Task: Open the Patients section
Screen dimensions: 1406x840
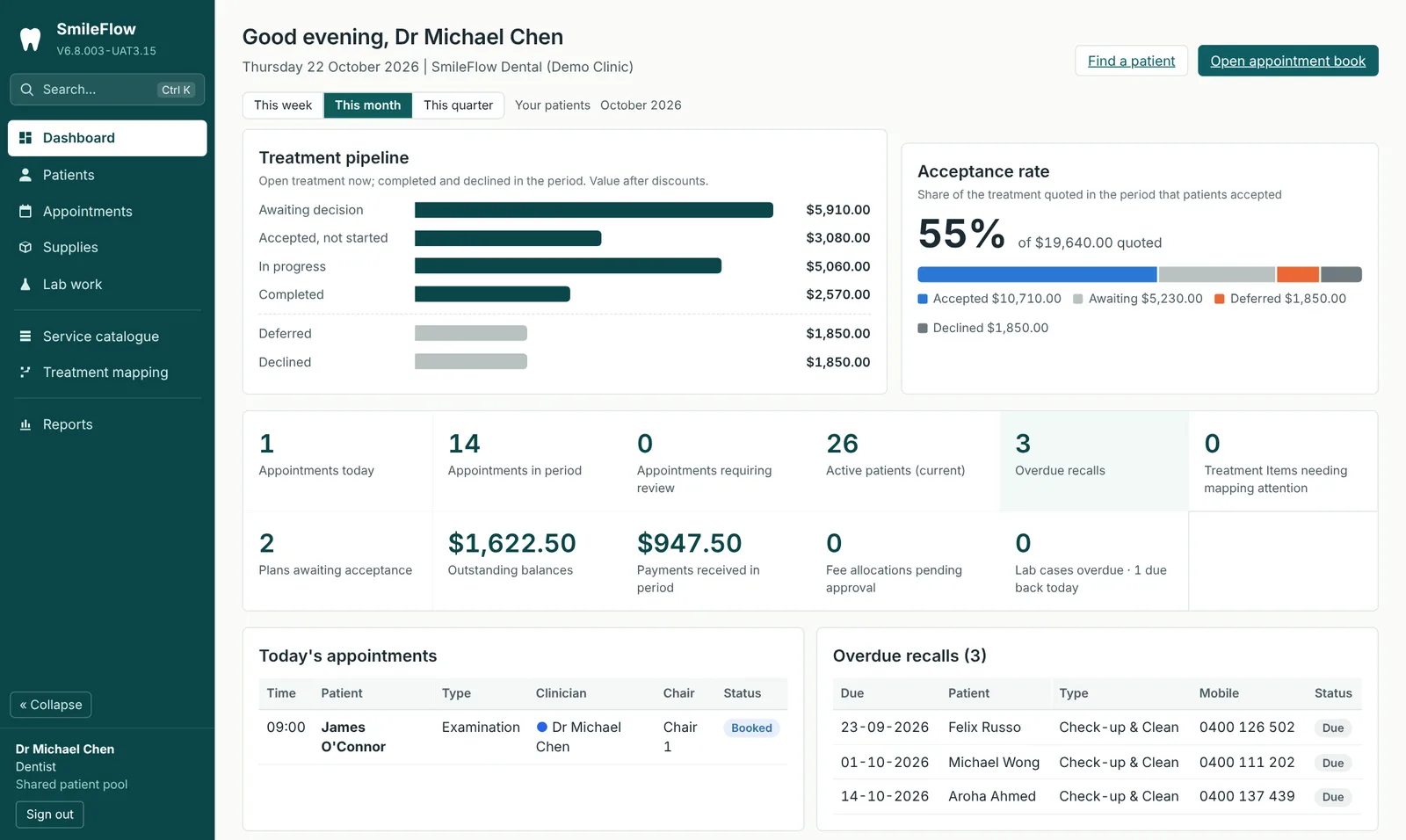Action: [x=107, y=175]
